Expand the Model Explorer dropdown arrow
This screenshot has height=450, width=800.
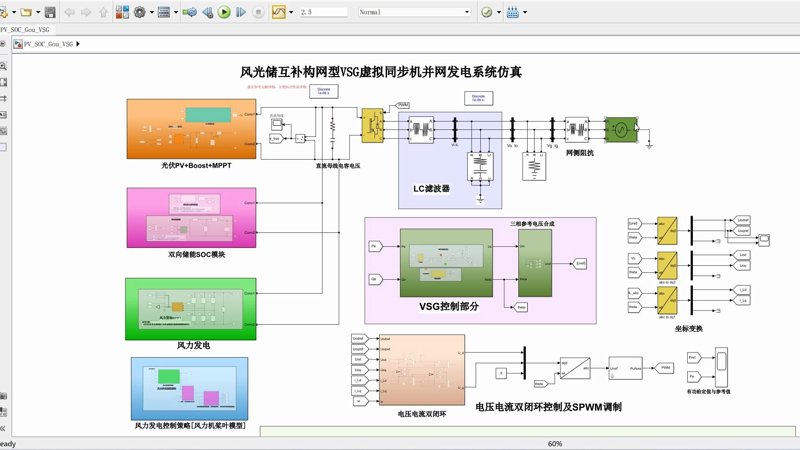pyautogui.click(x=176, y=12)
